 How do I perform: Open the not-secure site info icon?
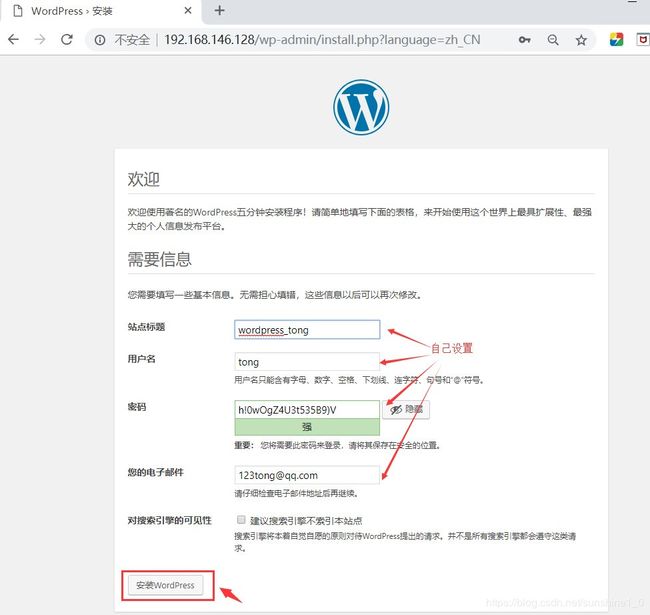tap(100, 40)
